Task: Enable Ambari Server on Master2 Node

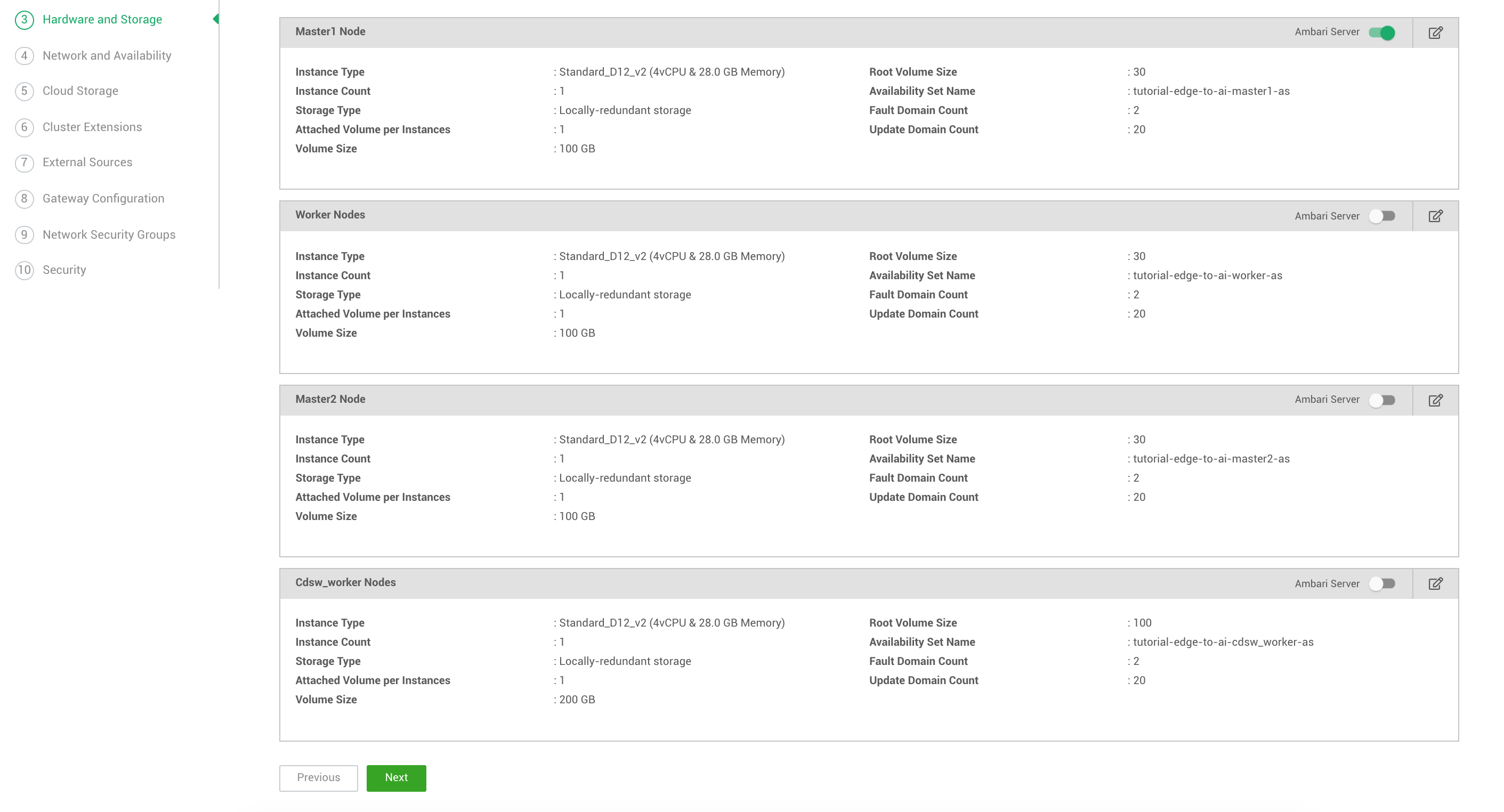Action: [1382, 399]
